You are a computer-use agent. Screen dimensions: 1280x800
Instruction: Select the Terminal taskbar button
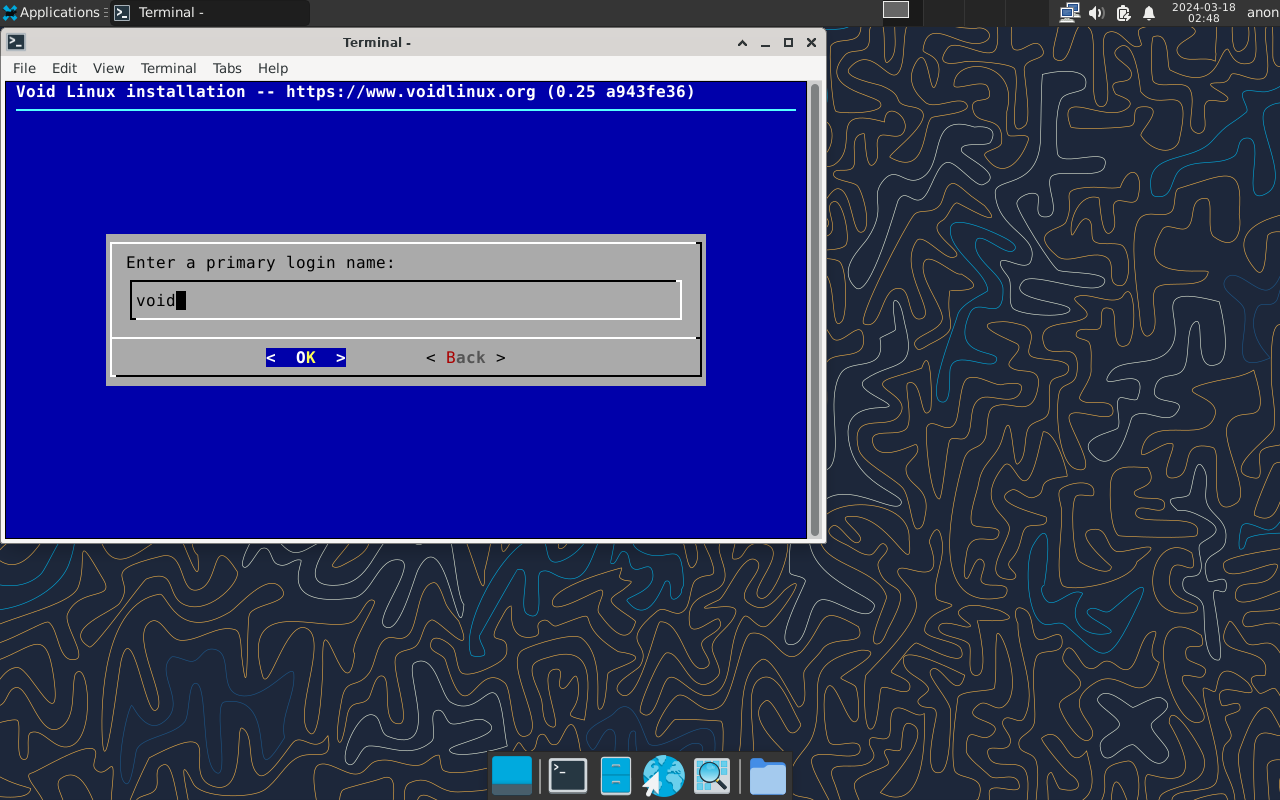coord(210,13)
